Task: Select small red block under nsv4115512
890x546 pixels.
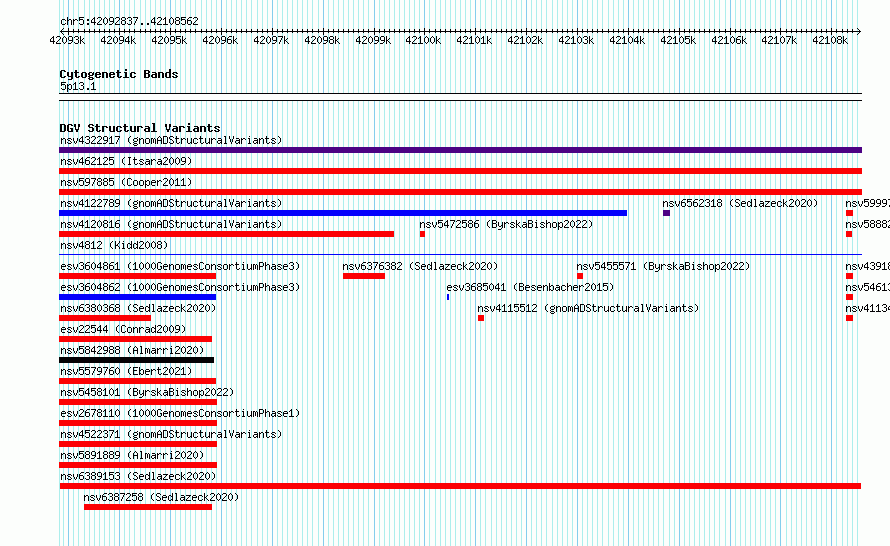Action: 481,318
